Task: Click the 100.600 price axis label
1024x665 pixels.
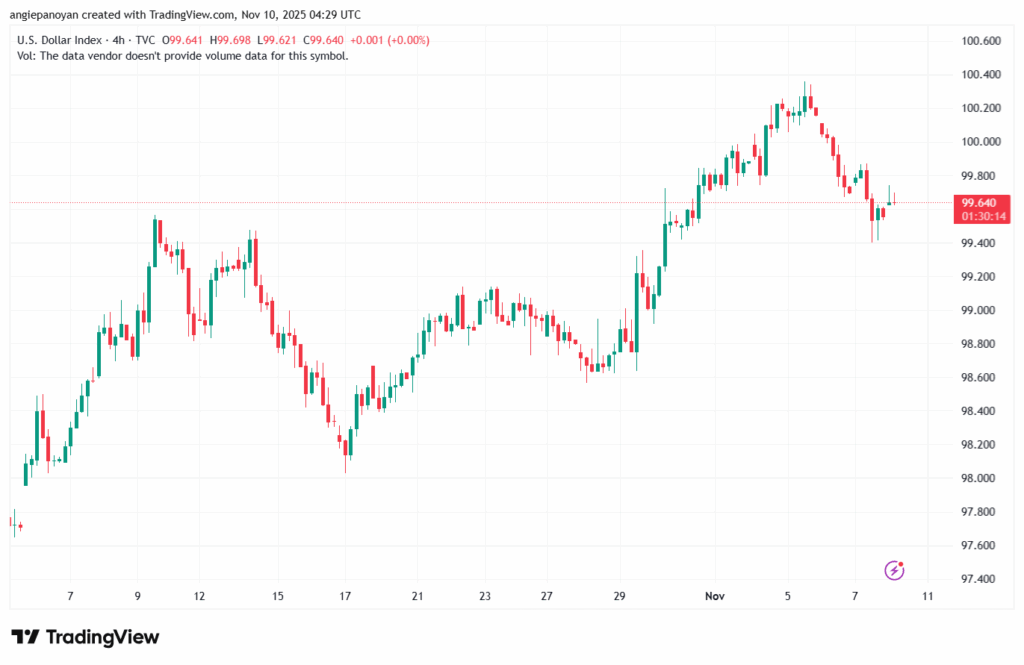Action: tap(981, 41)
